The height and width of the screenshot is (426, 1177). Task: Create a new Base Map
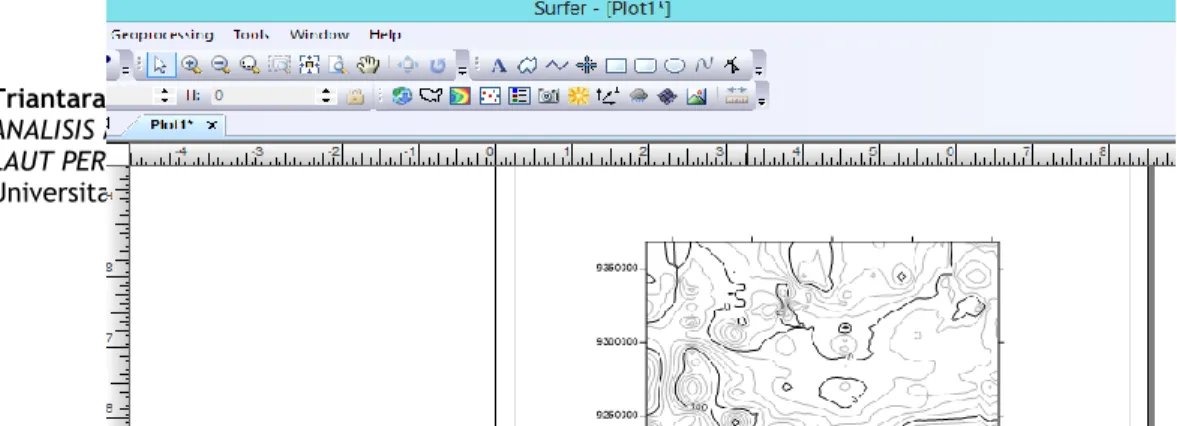pos(431,96)
